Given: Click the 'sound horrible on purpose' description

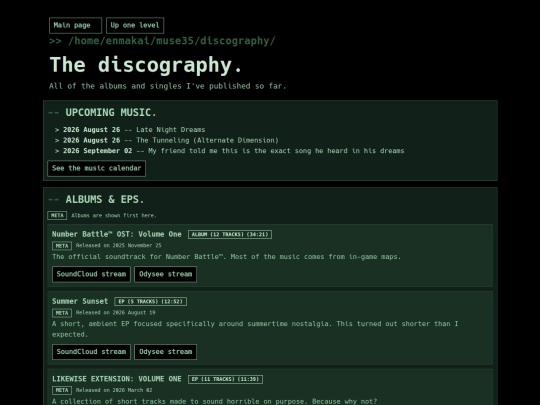Looking at the screenshot, I should tap(215, 401).
